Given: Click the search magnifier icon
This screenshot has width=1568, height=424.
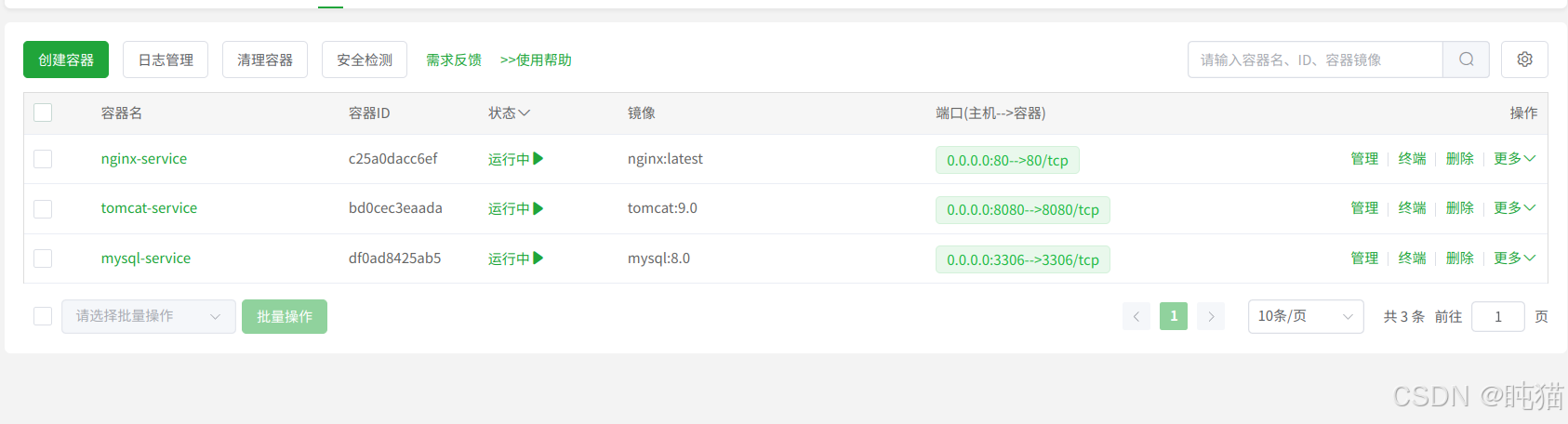Looking at the screenshot, I should pos(1466,60).
